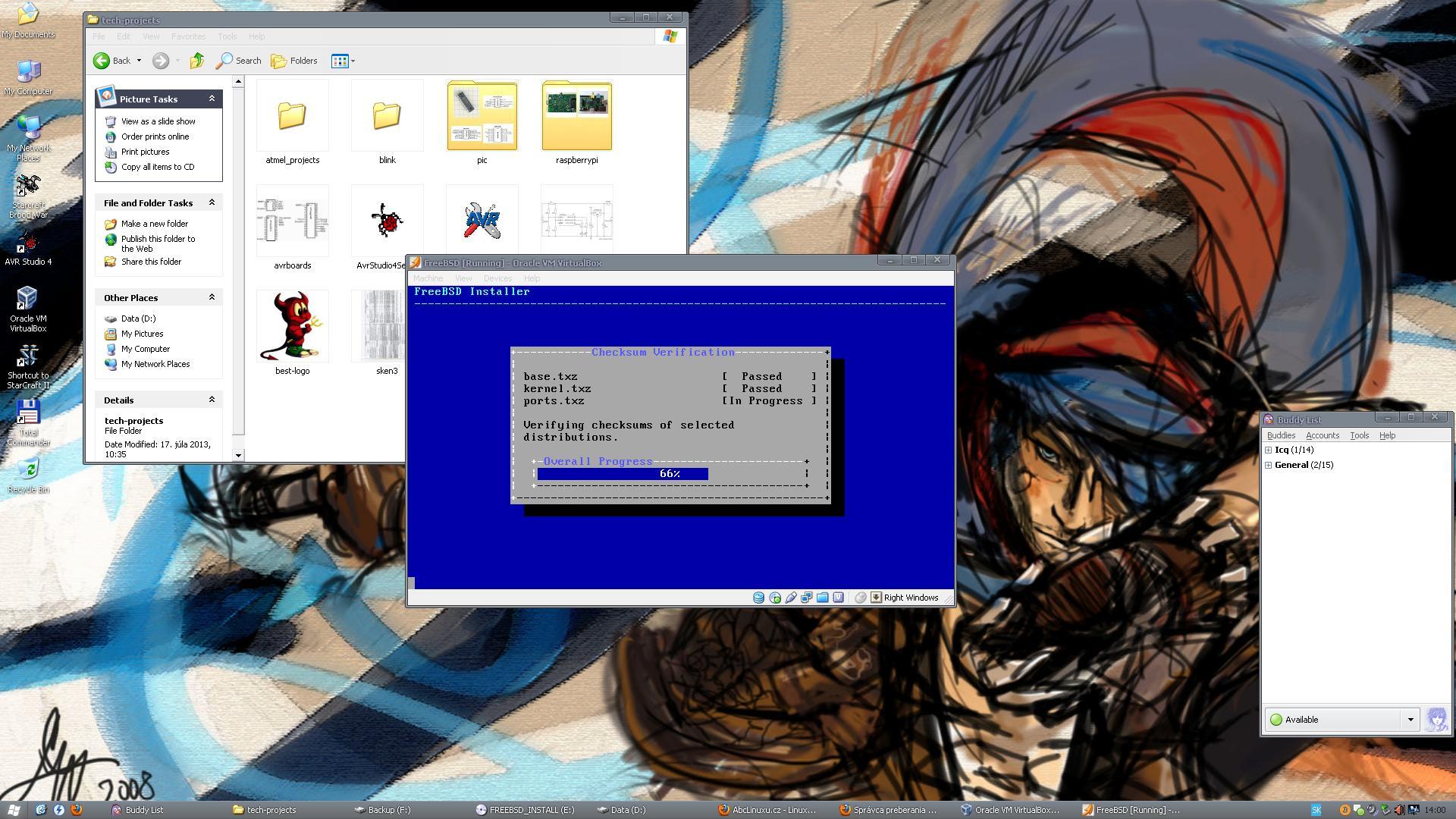Image resolution: width=1456 pixels, height=819 pixels.
Task: Click the Overall Progress bar in installer
Action: (670, 474)
